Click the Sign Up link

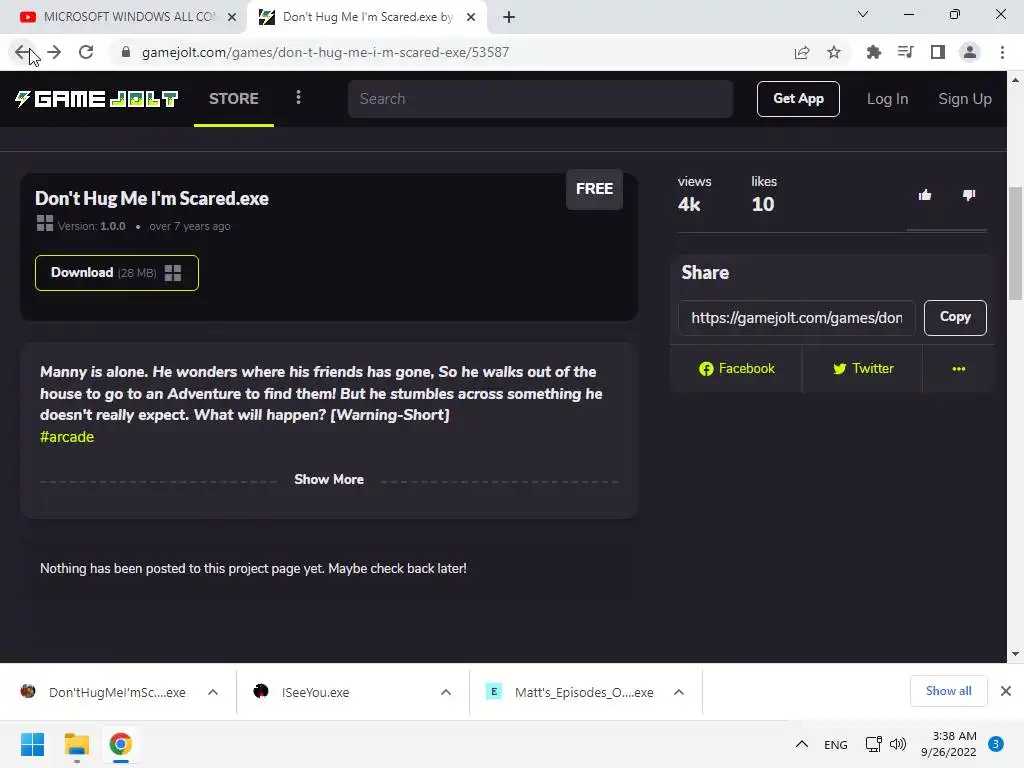tap(965, 99)
